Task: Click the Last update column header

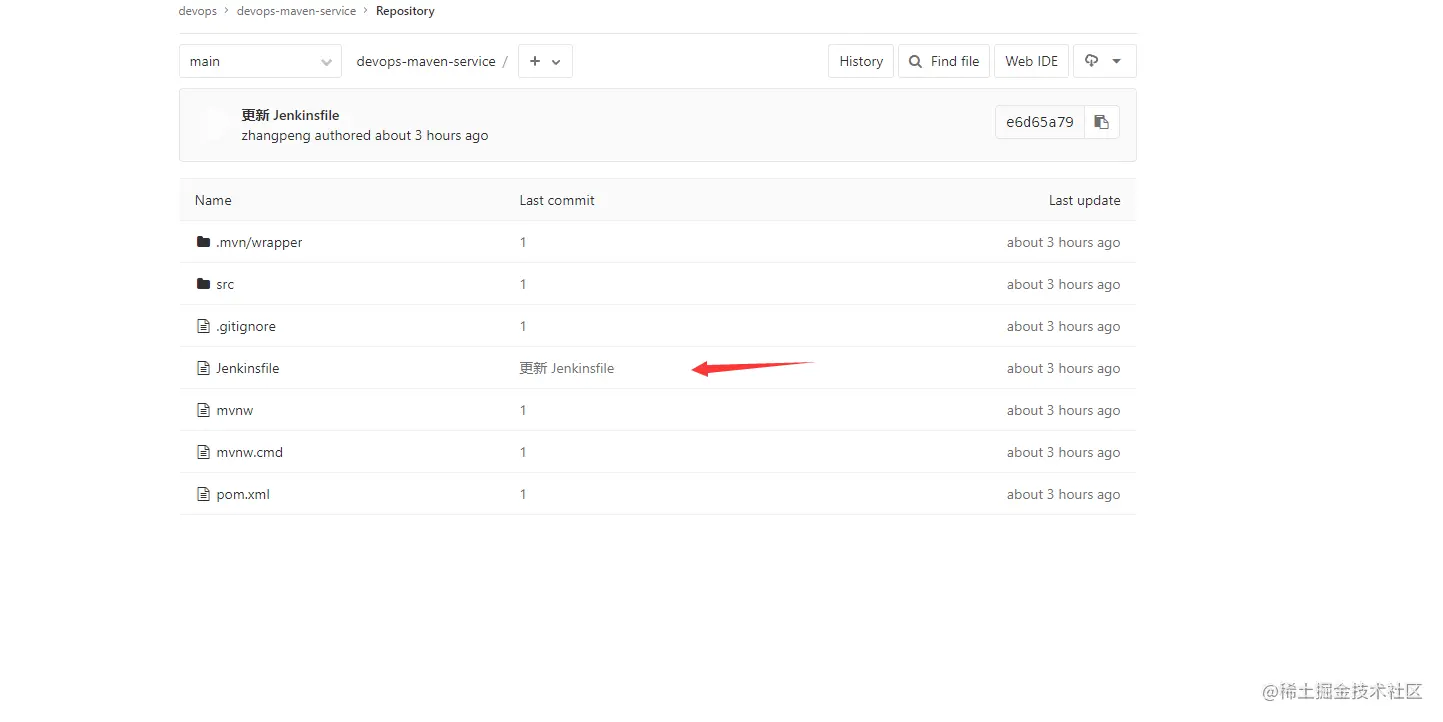Action: tap(1085, 200)
